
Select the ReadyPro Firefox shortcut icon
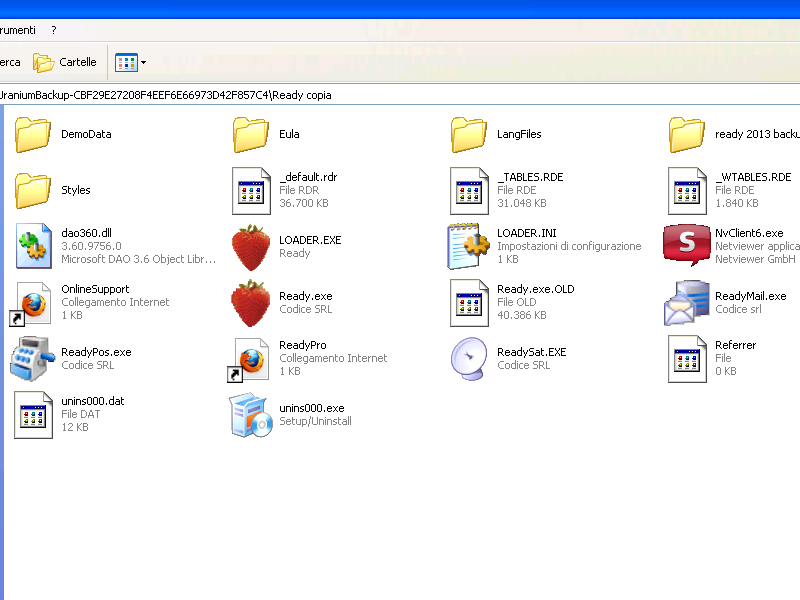coord(248,360)
